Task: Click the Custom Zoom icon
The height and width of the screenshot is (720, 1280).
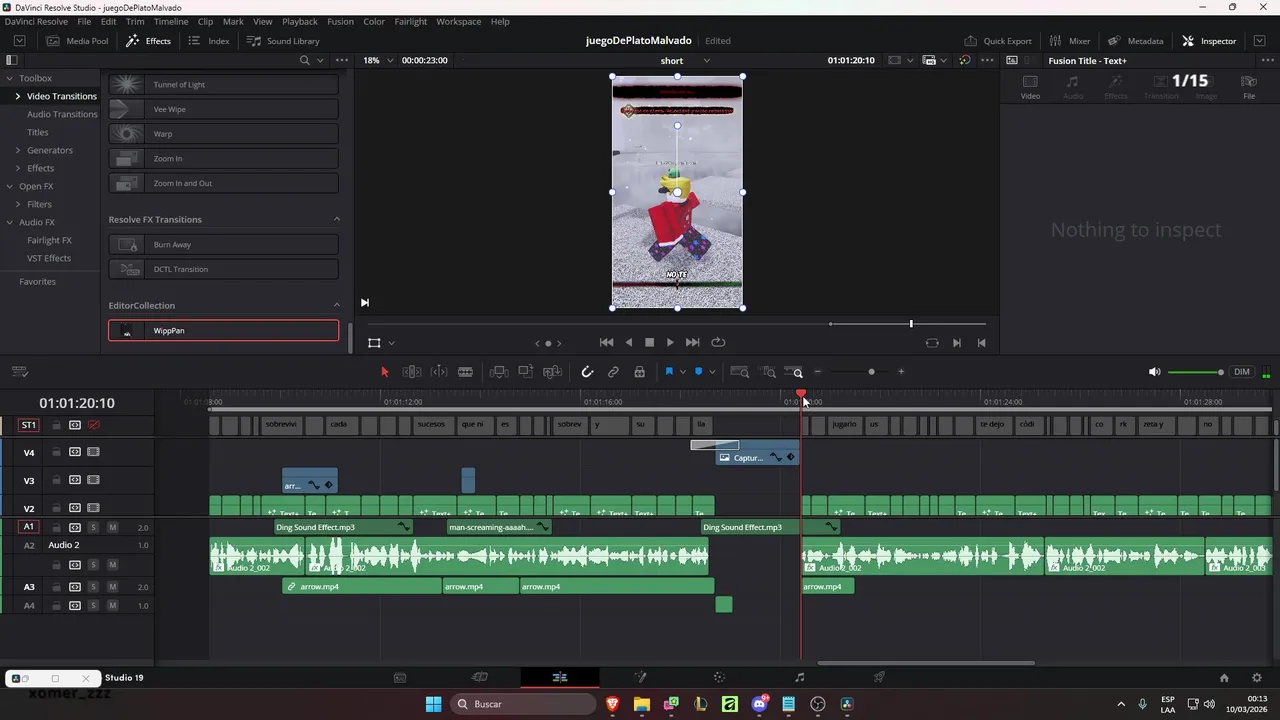Action: pyautogui.click(x=794, y=372)
